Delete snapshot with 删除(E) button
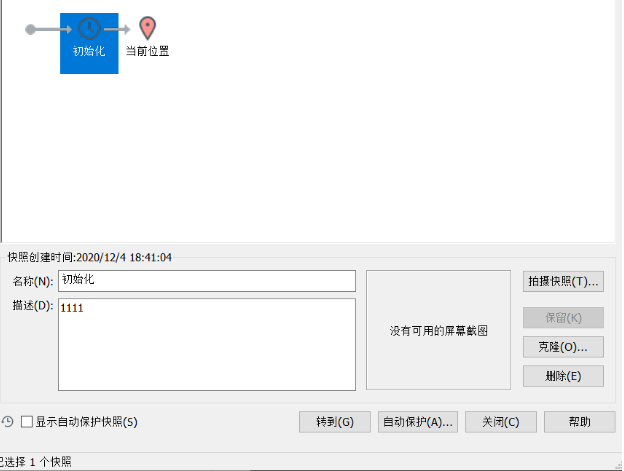The image size is (624, 471). (563, 376)
